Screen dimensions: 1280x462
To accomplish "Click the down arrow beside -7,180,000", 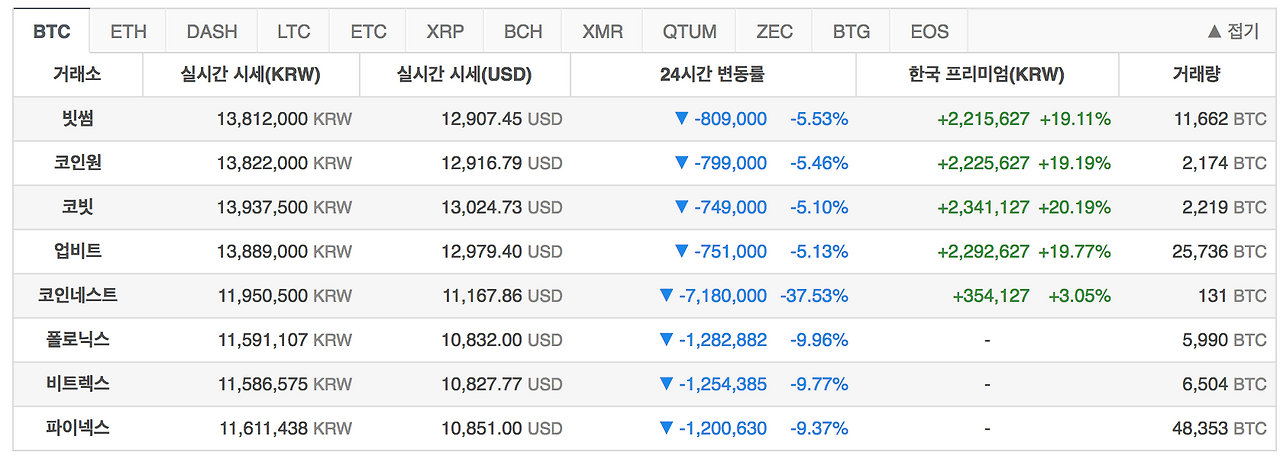I will click(667, 295).
